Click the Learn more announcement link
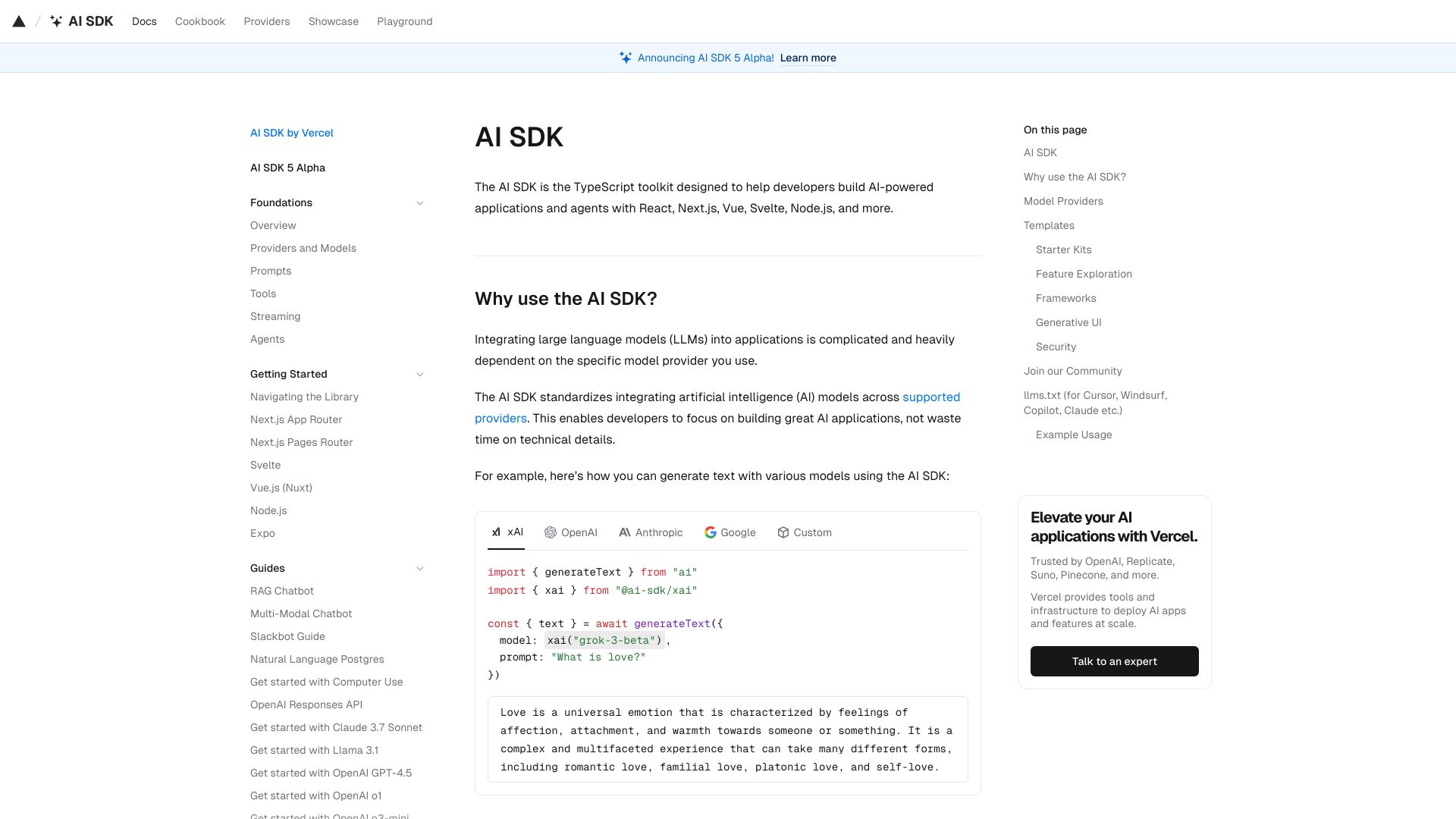This screenshot has height=819, width=1456. 808,58
